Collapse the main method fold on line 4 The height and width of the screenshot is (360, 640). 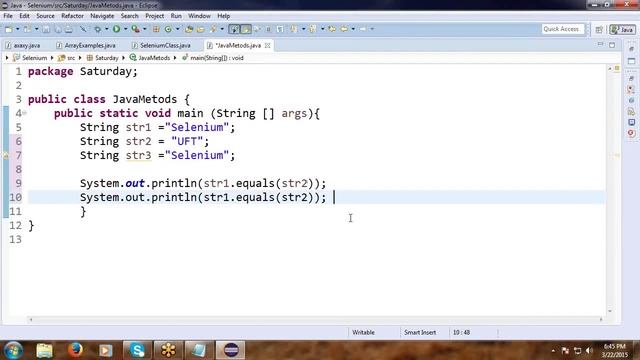click(24, 113)
